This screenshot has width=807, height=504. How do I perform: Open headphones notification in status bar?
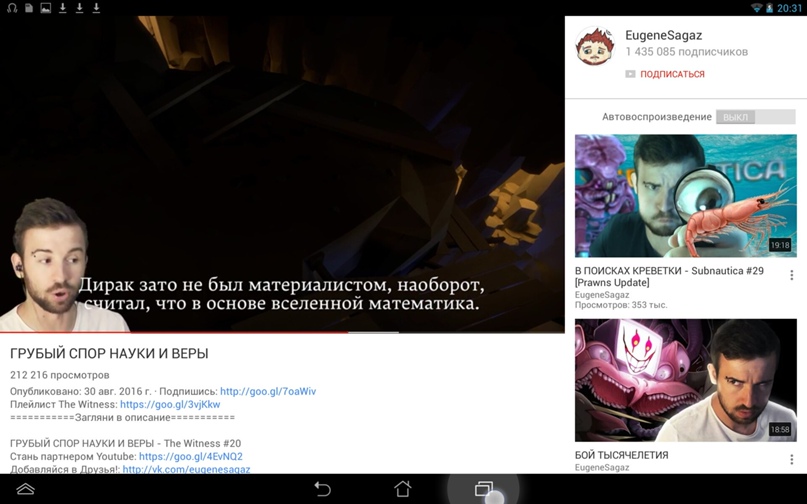[x=12, y=8]
